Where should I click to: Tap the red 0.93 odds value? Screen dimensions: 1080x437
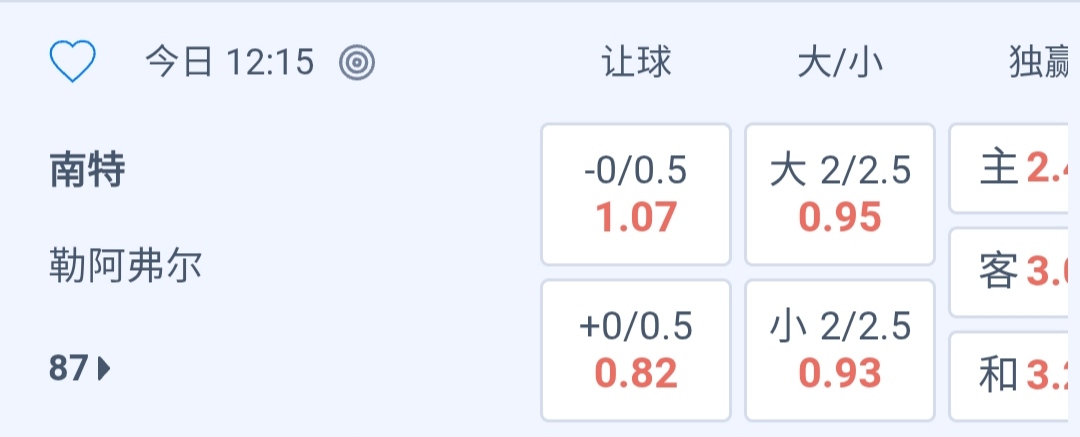pos(840,373)
